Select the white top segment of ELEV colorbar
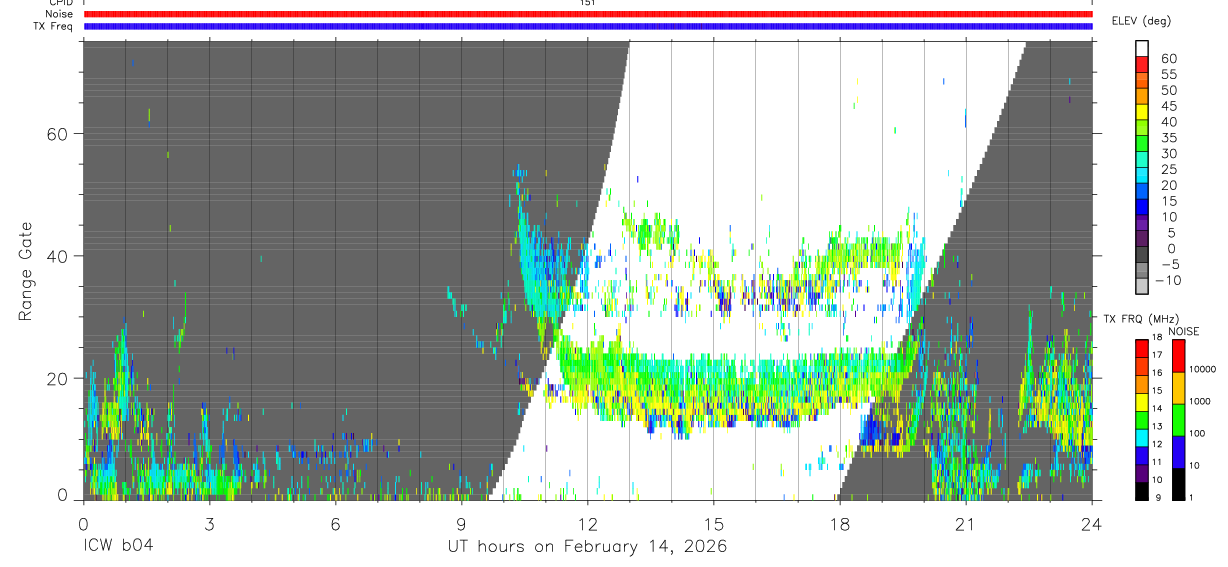 (1142, 47)
